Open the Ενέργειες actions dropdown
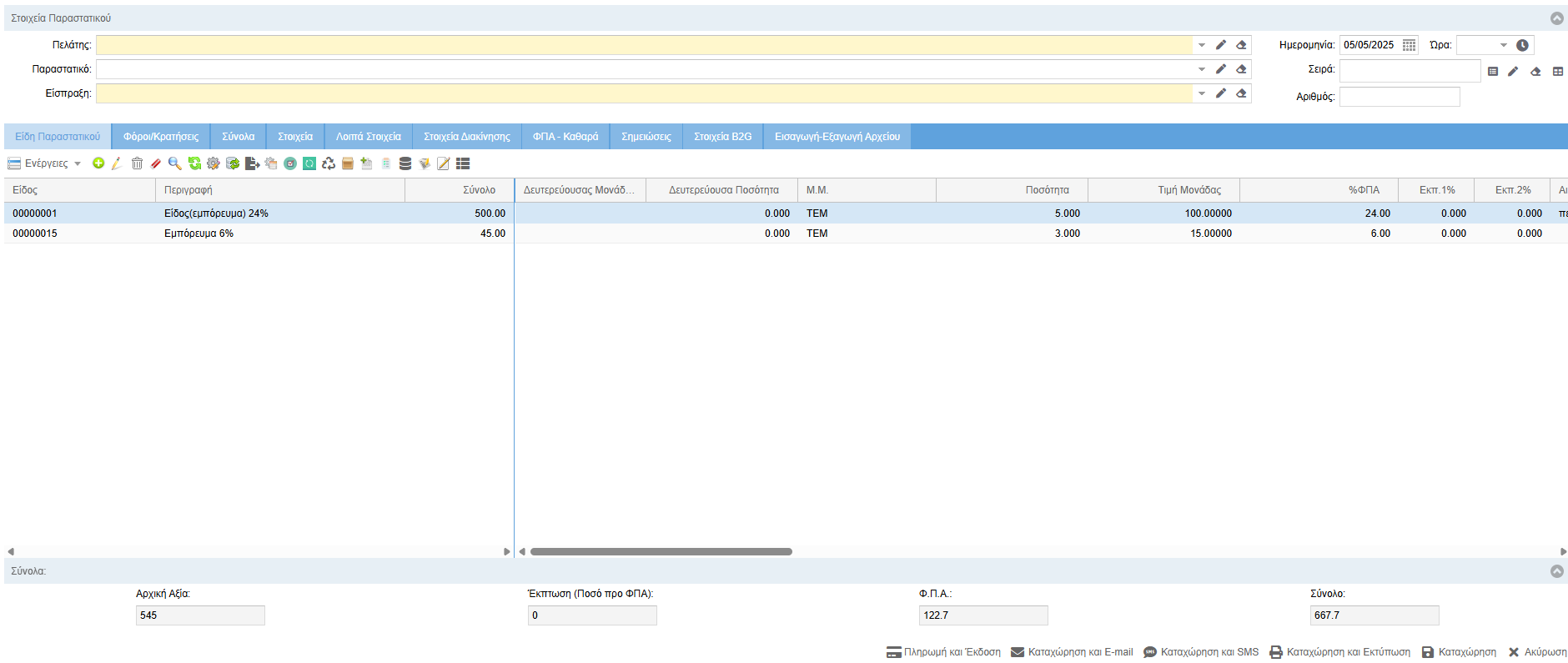Screen dimensions: 1568x663 tap(45, 163)
